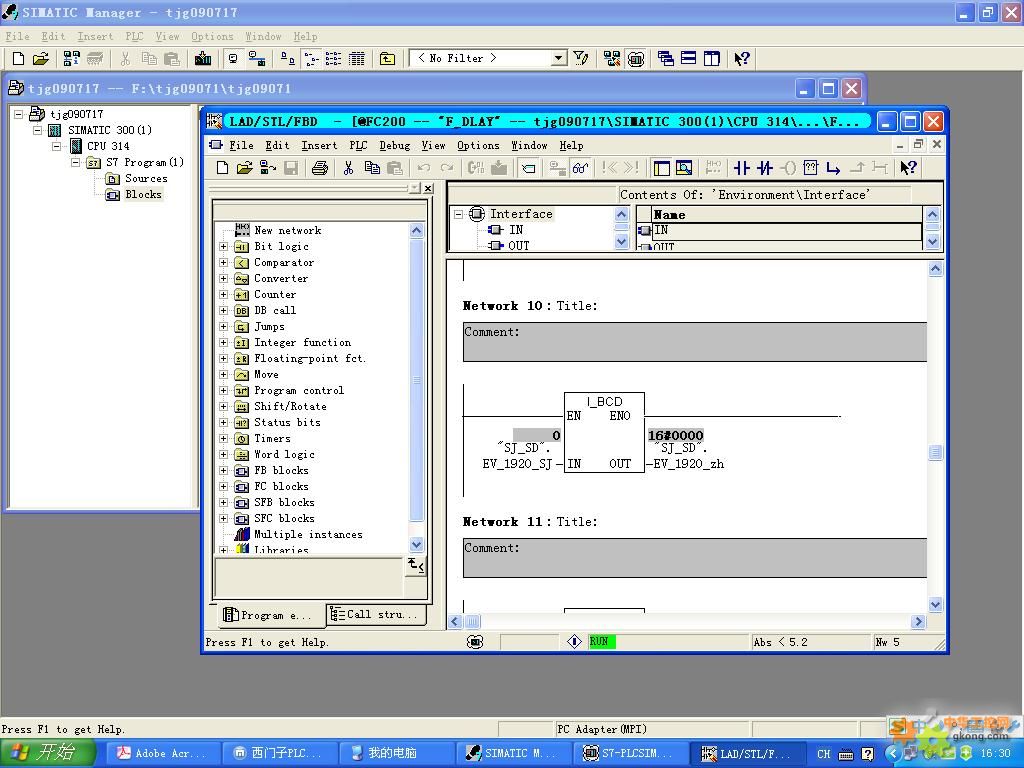This screenshot has width=1024, height=768.
Task: Click Windows Start button
Action: (x=47, y=753)
